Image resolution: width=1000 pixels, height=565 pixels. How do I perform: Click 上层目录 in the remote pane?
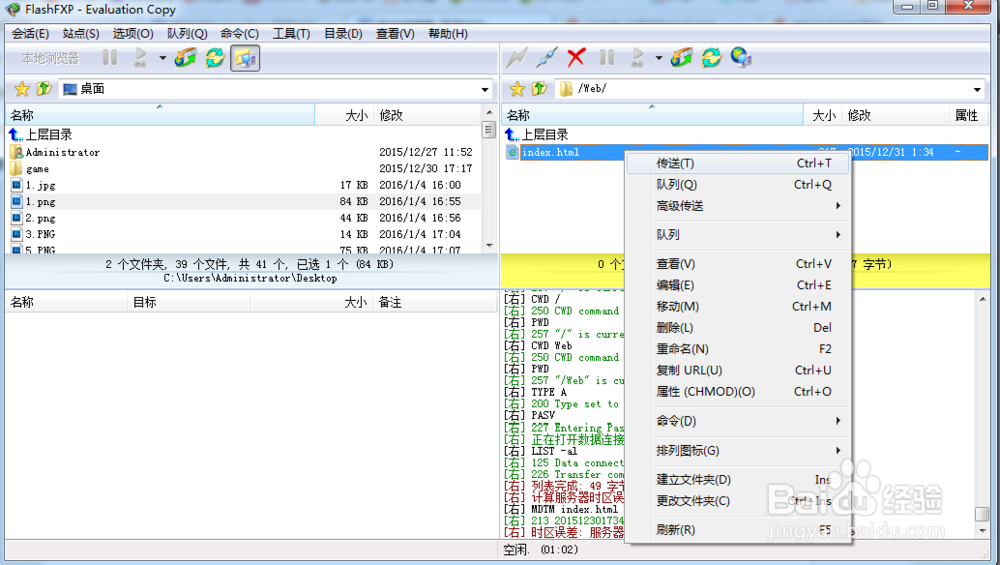[545, 135]
